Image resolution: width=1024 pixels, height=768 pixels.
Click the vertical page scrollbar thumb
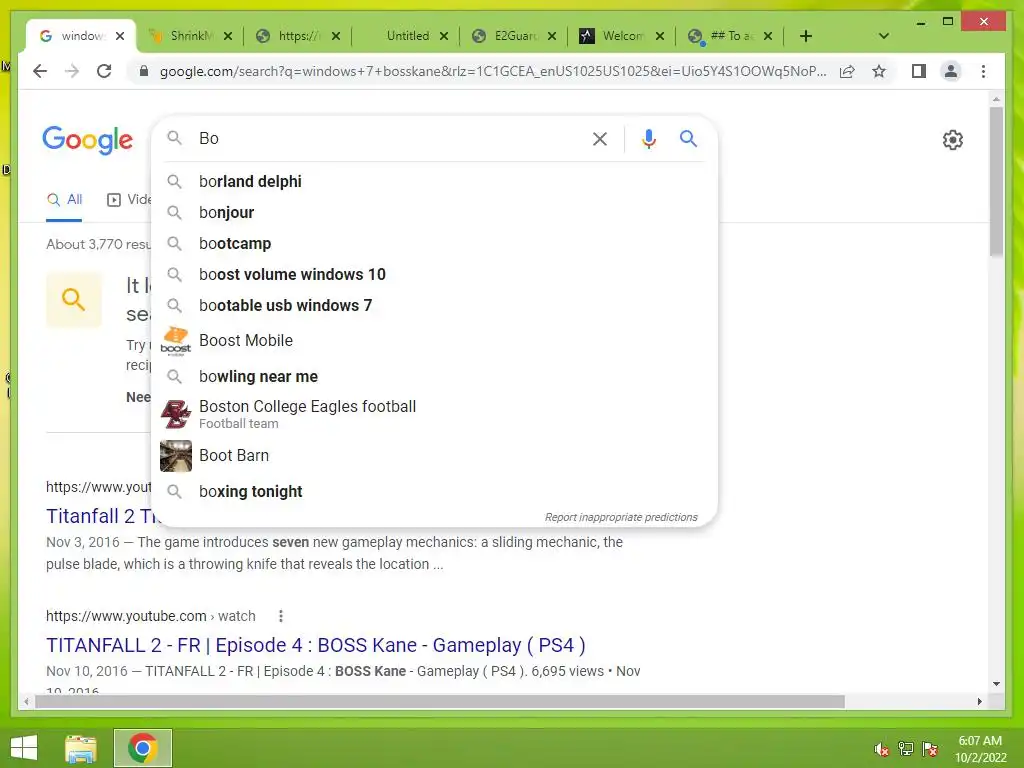[996, 182]
